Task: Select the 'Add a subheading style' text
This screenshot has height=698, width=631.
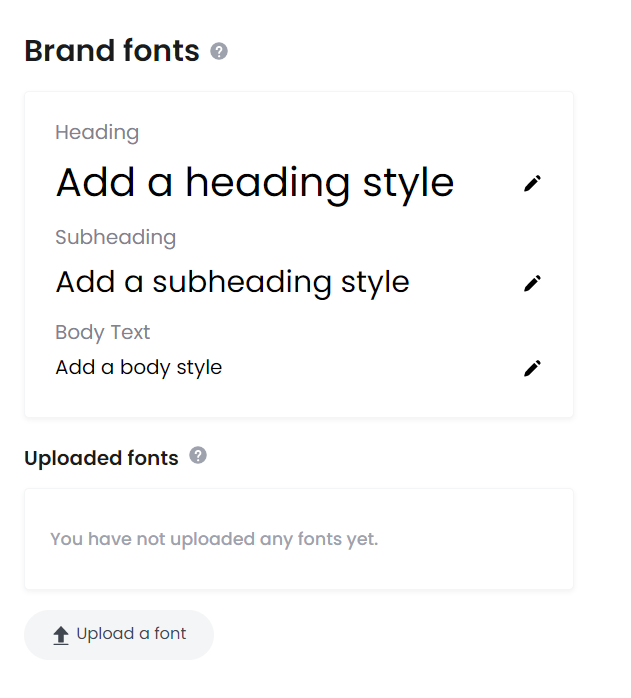Action: (x=232, y=282)
